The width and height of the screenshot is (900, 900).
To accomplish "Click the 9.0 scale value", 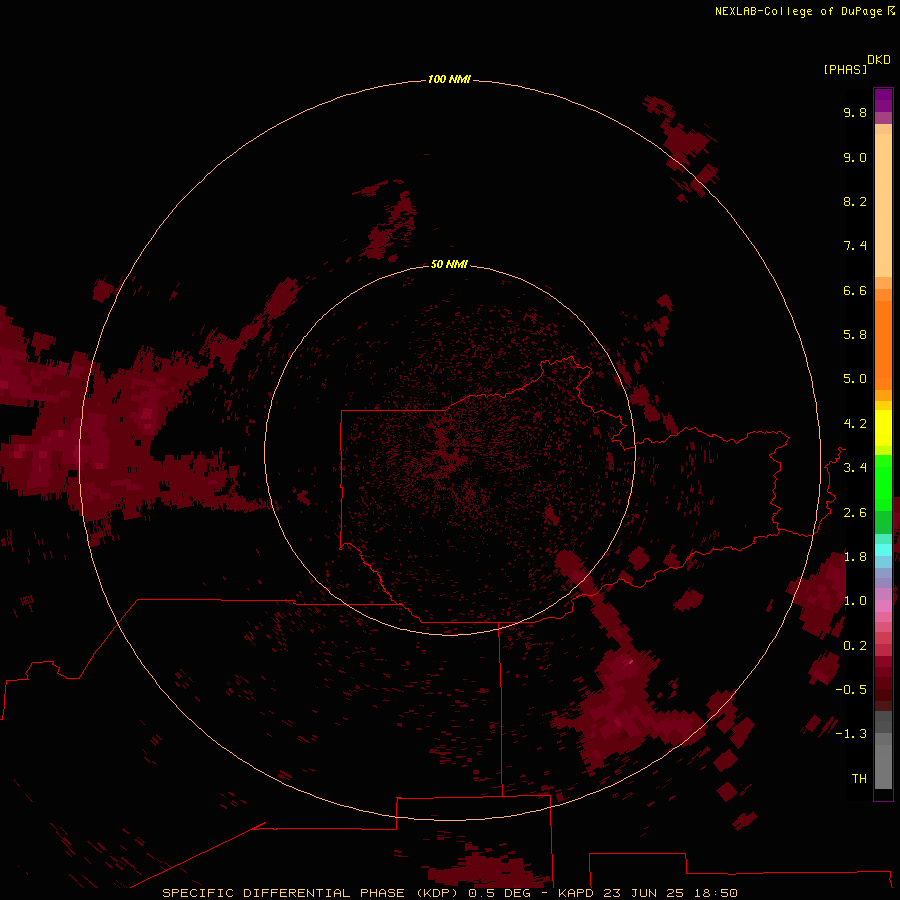I will point(855,157).
